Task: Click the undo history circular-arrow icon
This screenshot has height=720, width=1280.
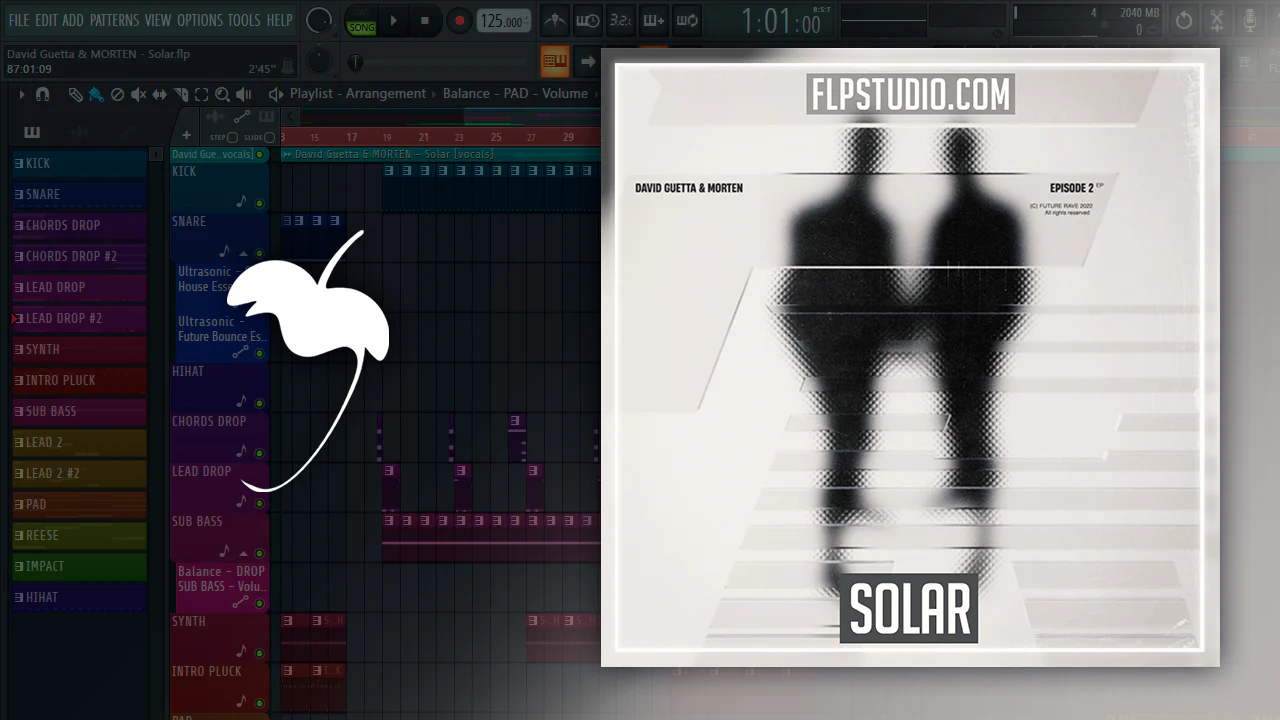Action: (1184, 21)
